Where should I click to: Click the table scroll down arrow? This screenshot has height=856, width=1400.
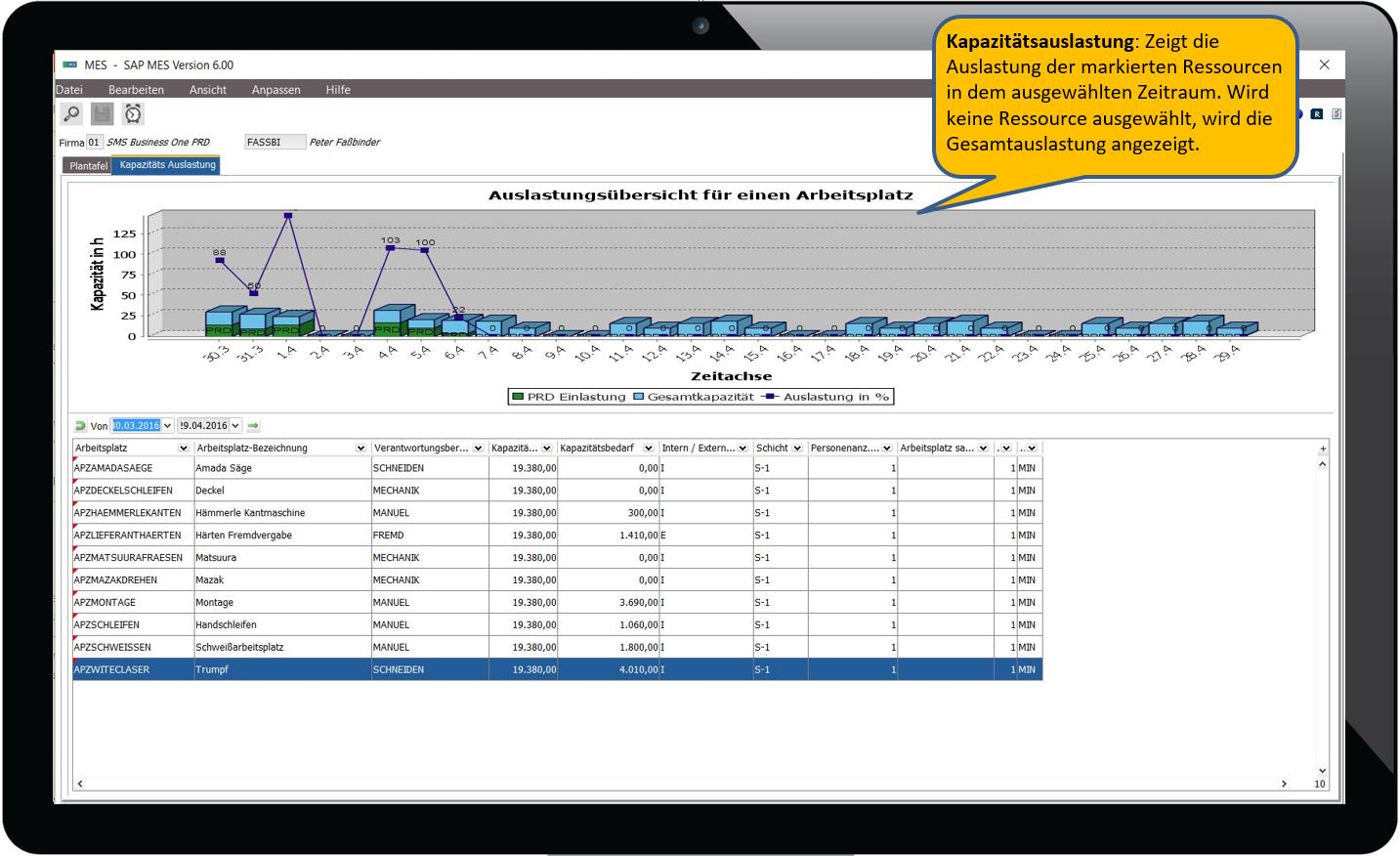pos(1322,770)
